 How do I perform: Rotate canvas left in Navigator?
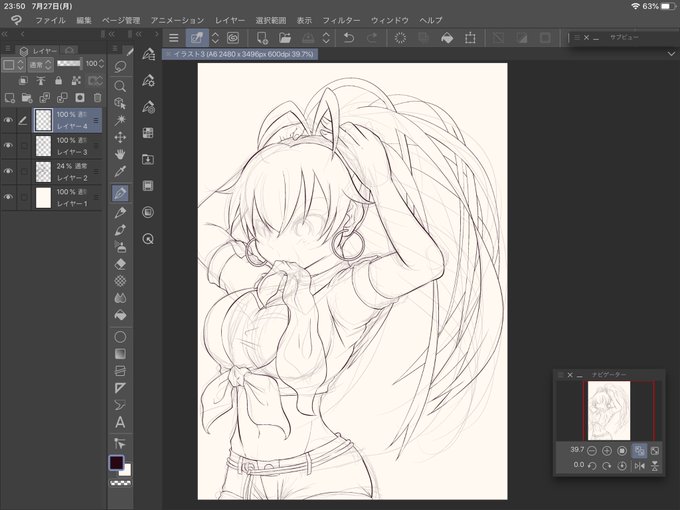click(x=592, y=466)
